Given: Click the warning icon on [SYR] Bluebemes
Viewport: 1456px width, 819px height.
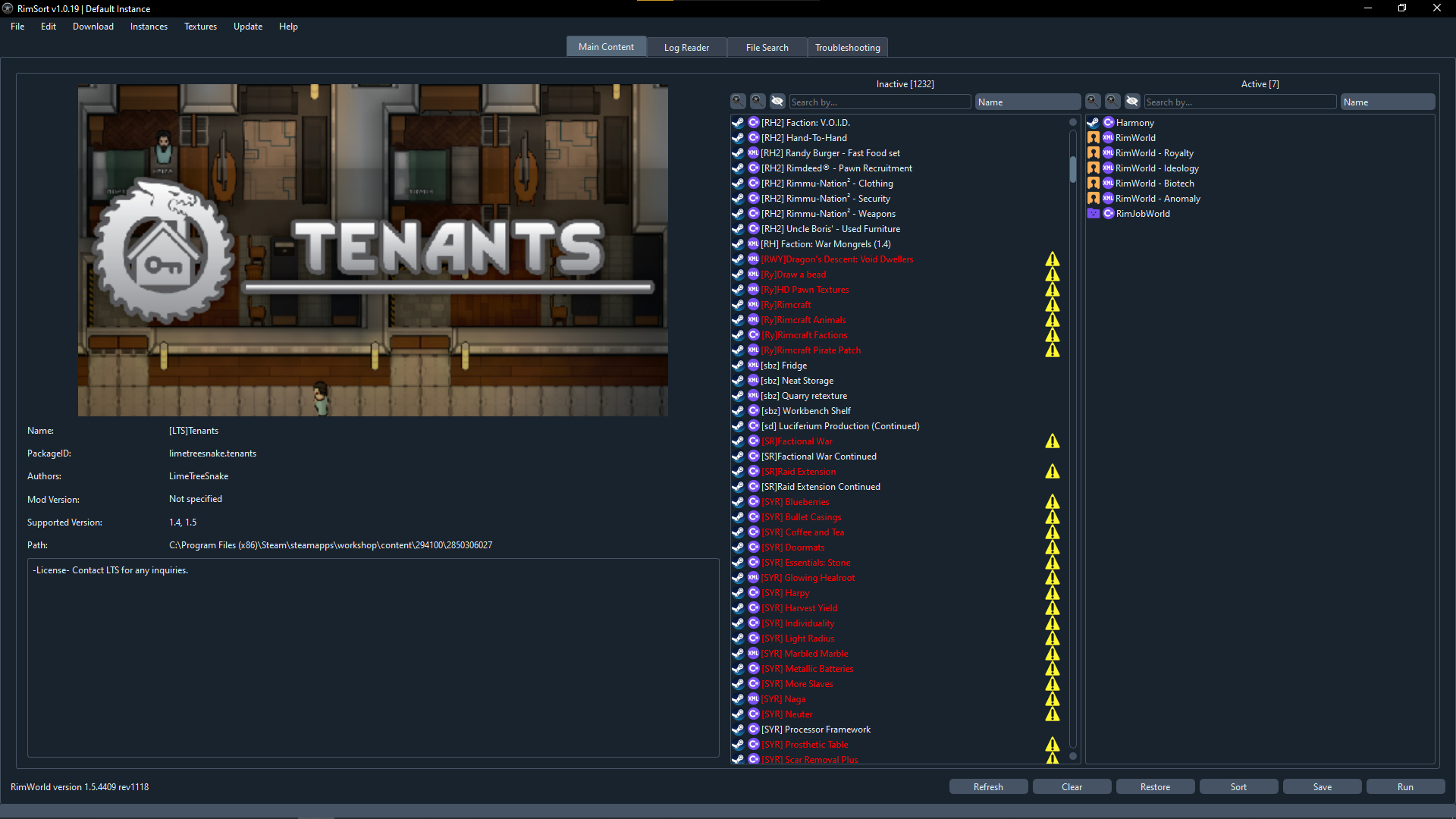Looking at the screenshot, I should click(x=1053, y=502).
